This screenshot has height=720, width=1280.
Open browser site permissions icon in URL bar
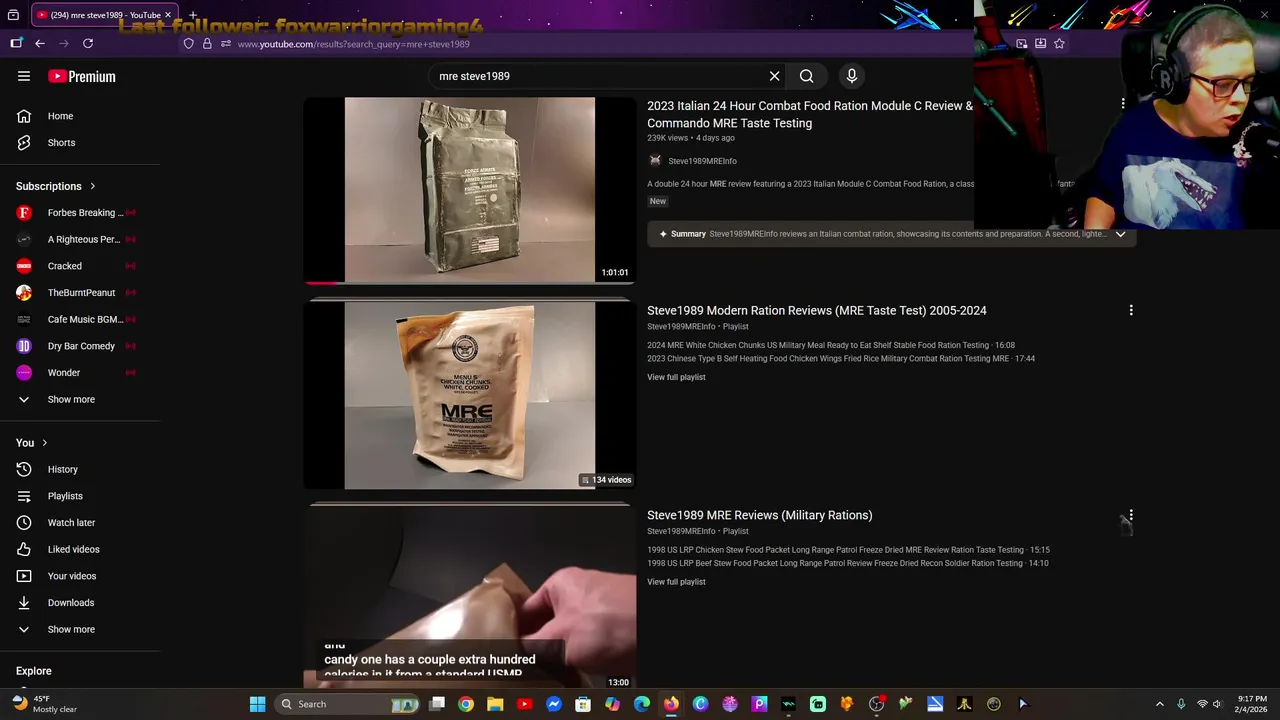point(226,44)
